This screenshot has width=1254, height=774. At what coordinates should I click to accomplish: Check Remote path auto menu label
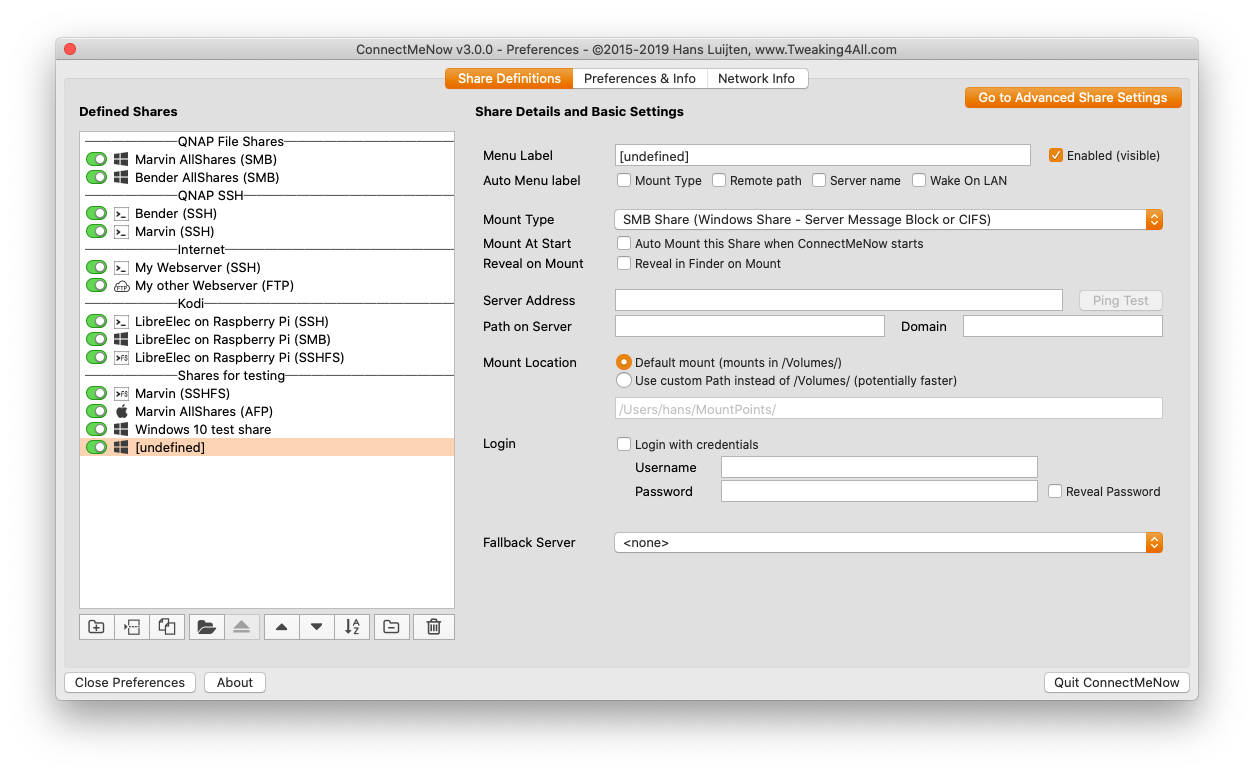click(x=719, y=180)
